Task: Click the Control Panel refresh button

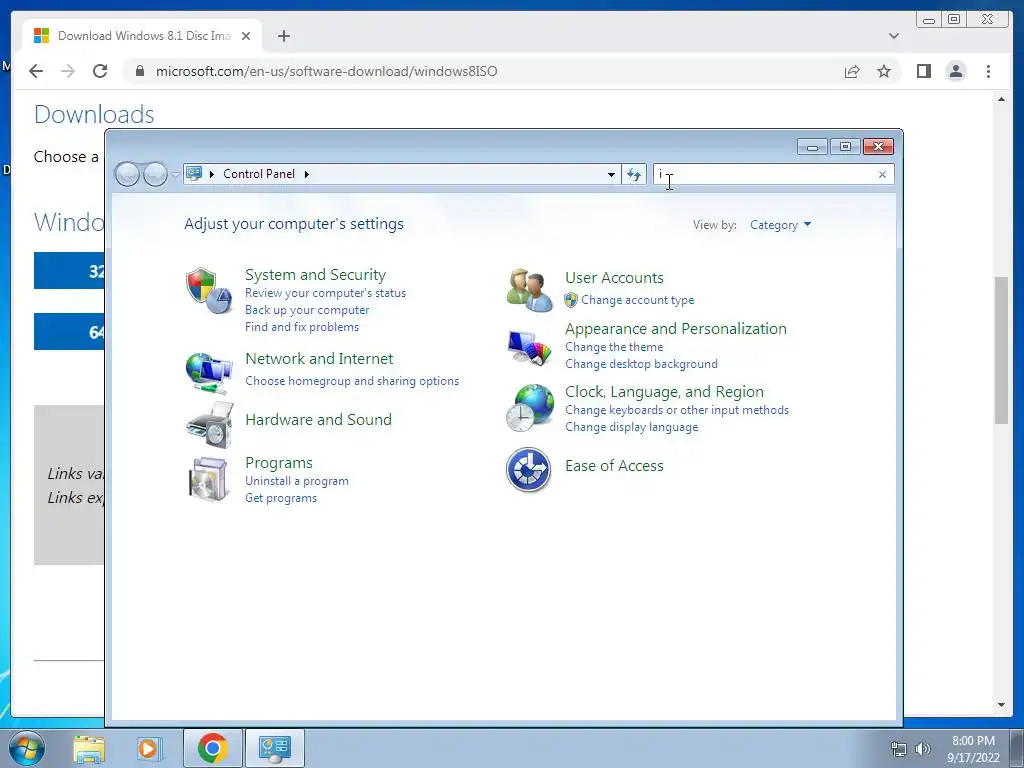Action: [x=633, y=174]
